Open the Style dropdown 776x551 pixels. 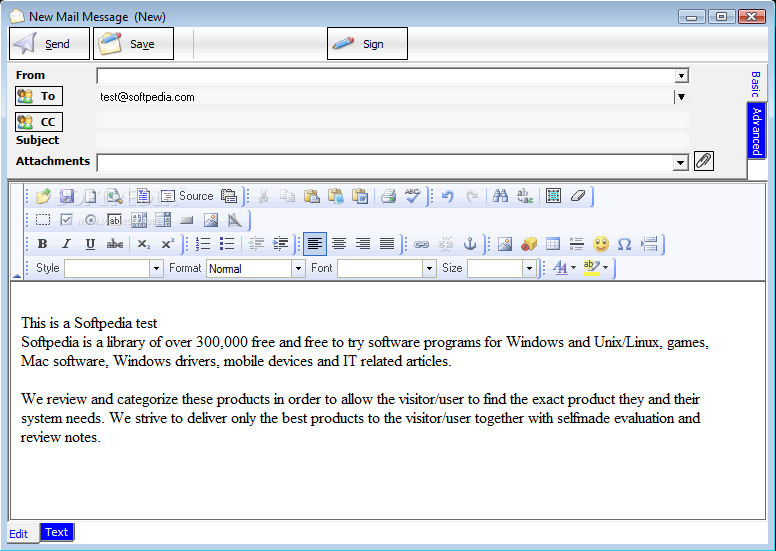pos(156,268)
